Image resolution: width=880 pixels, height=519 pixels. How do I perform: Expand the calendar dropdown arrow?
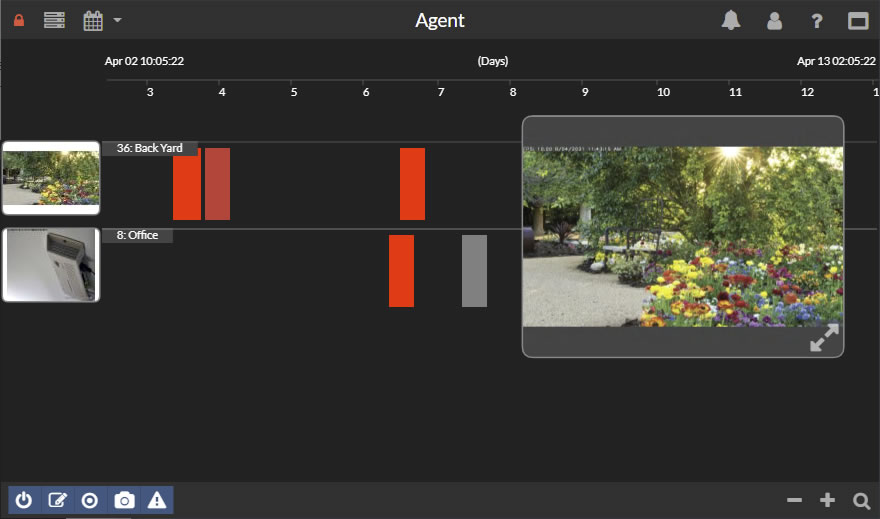coord(117,20)
